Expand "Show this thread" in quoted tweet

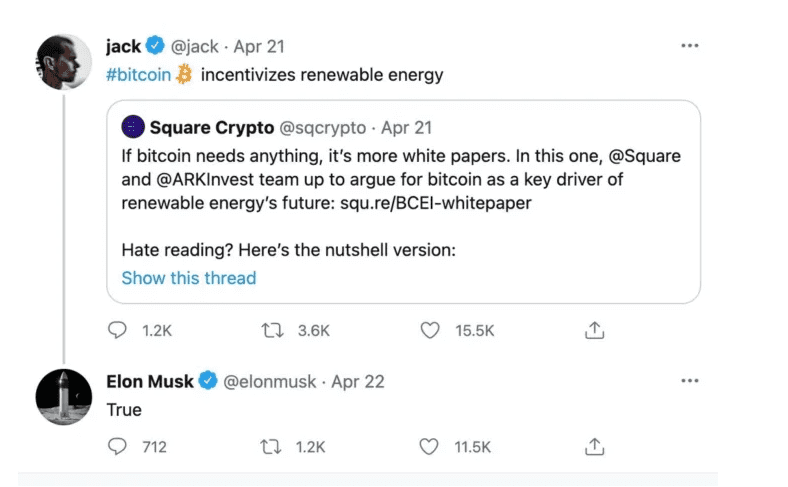188,278
